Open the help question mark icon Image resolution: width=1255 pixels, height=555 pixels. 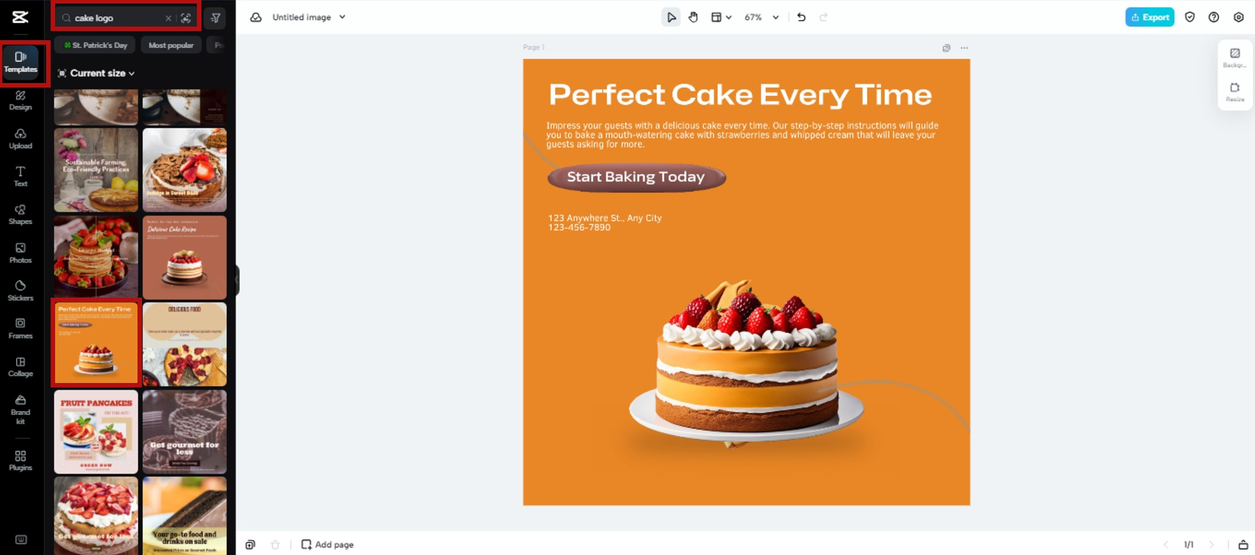(x=1214, y=17)
